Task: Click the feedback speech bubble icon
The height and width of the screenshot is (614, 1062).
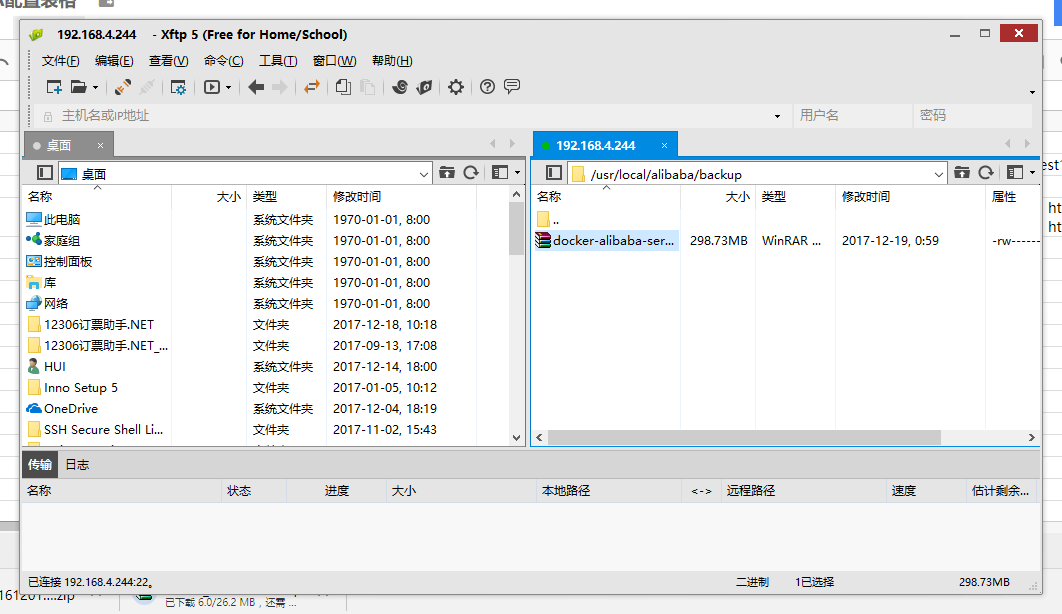Action: (512, 87)
